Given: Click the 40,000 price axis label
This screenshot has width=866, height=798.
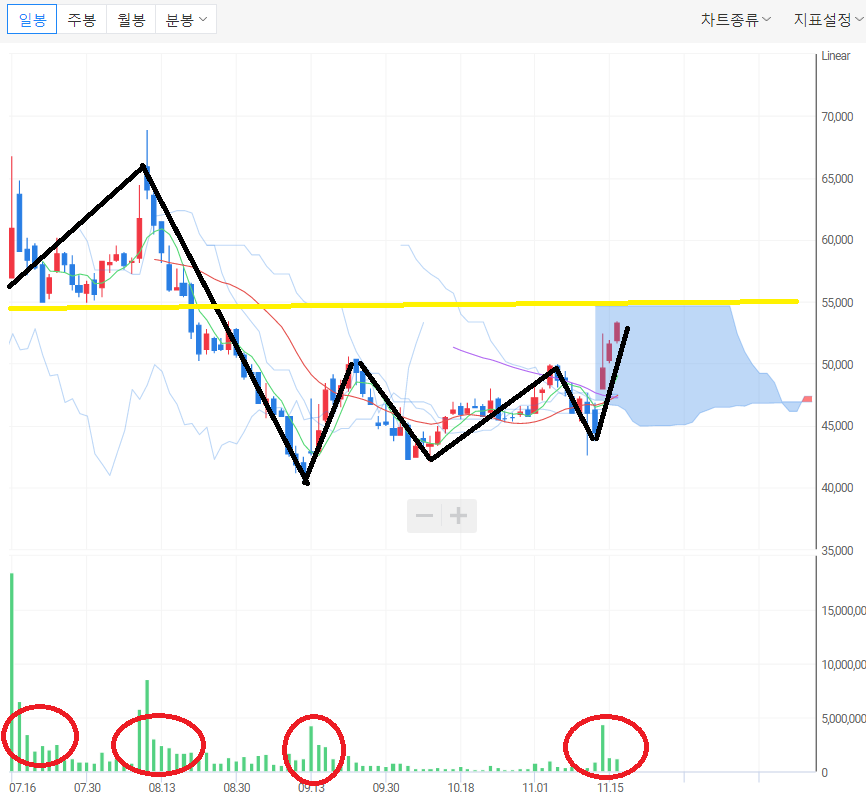Looking at the screenshot, I should [837, 488].
